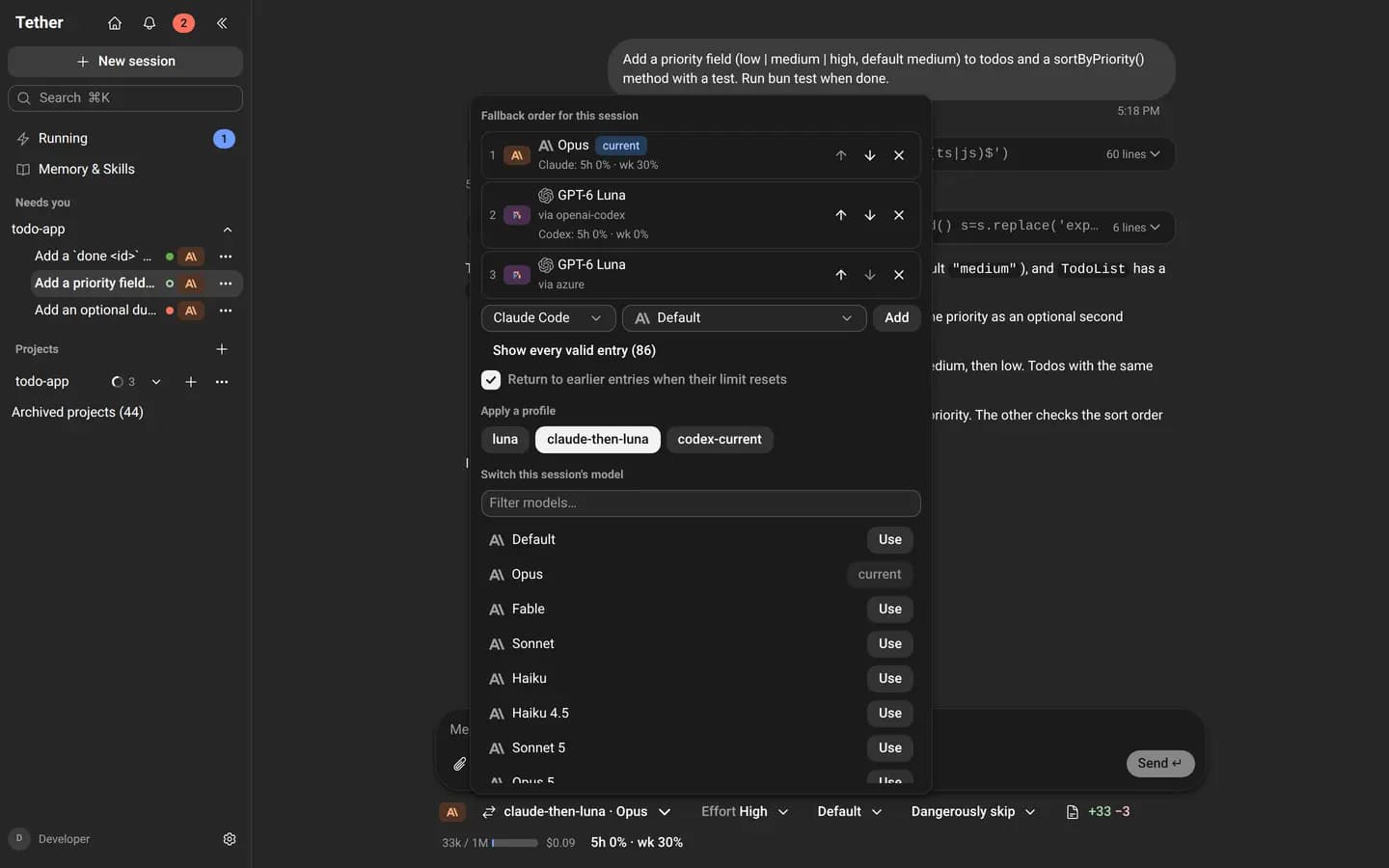
Task: Click the context usage progress bar
Action: [x=515, y=843]
